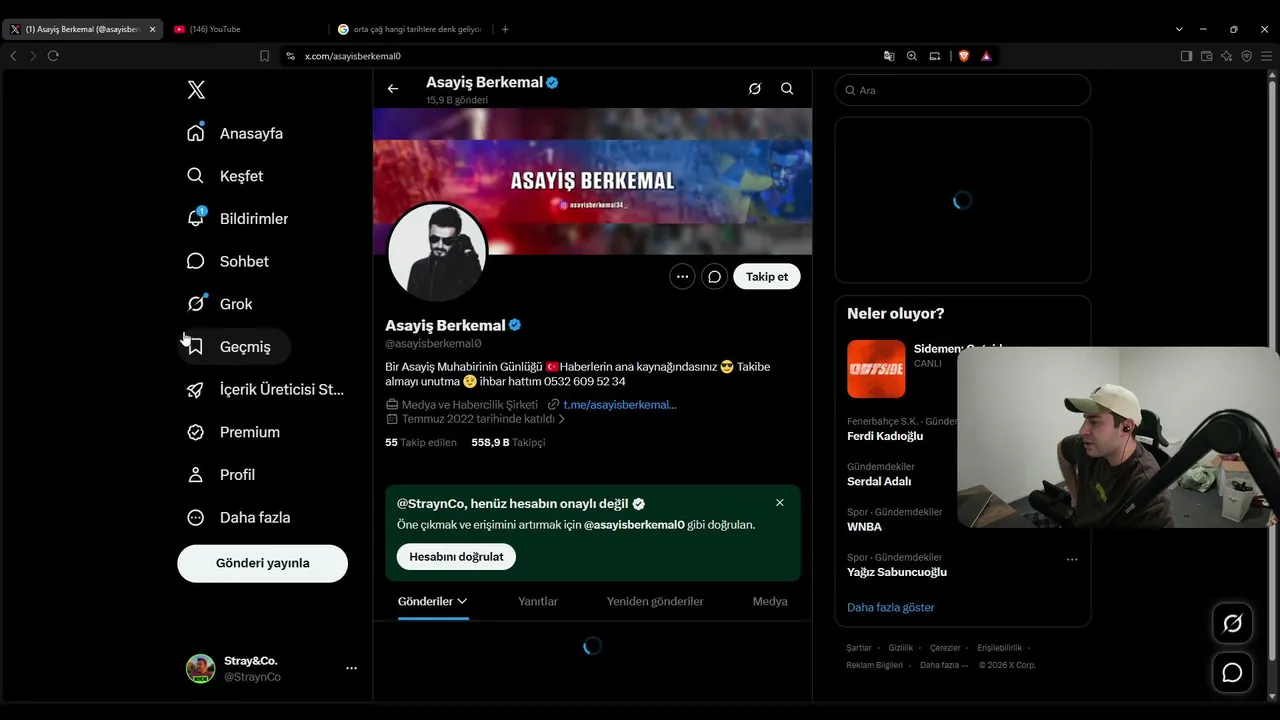Open the Premium menu item
The width and height of the screenshot is (1280, 720).
tap(234, 432)
